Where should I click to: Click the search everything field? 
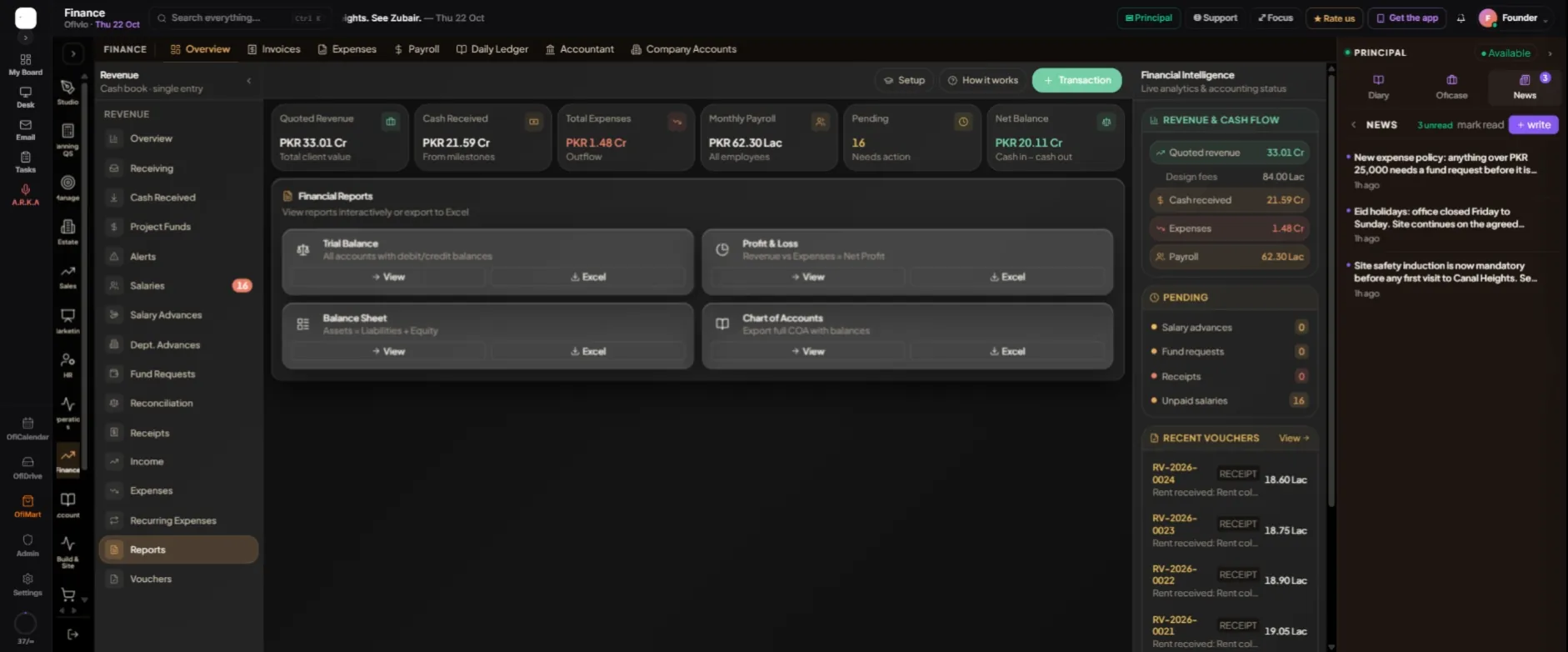[239, 18]
